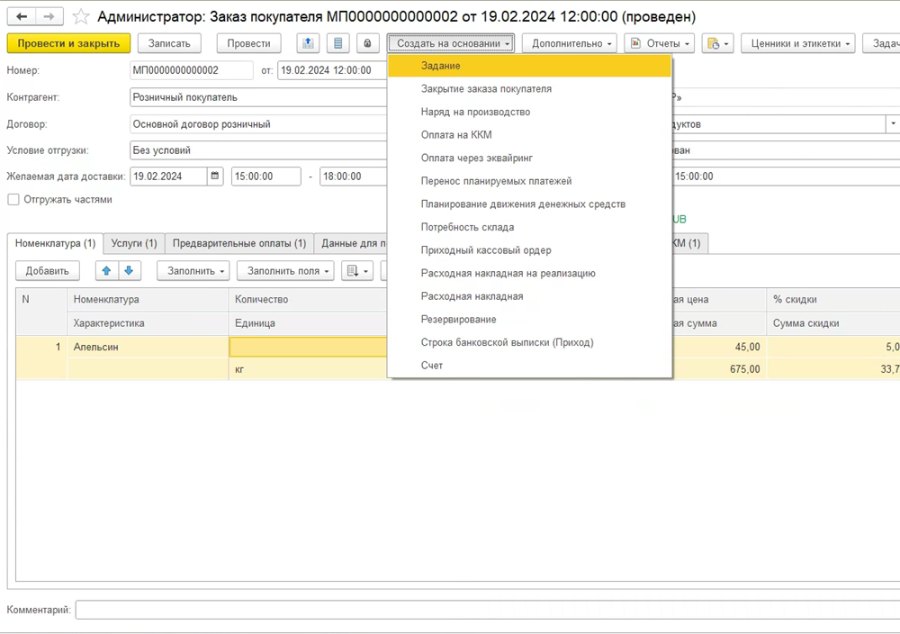Choose "Потребность склада" menu item
900x634 pixels.
click(530, 227)
